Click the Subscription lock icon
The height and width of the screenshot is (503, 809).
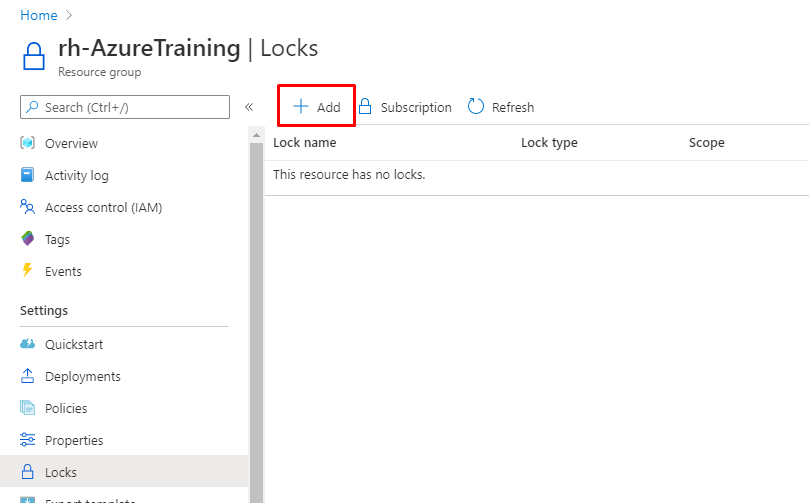pos(365,106)
